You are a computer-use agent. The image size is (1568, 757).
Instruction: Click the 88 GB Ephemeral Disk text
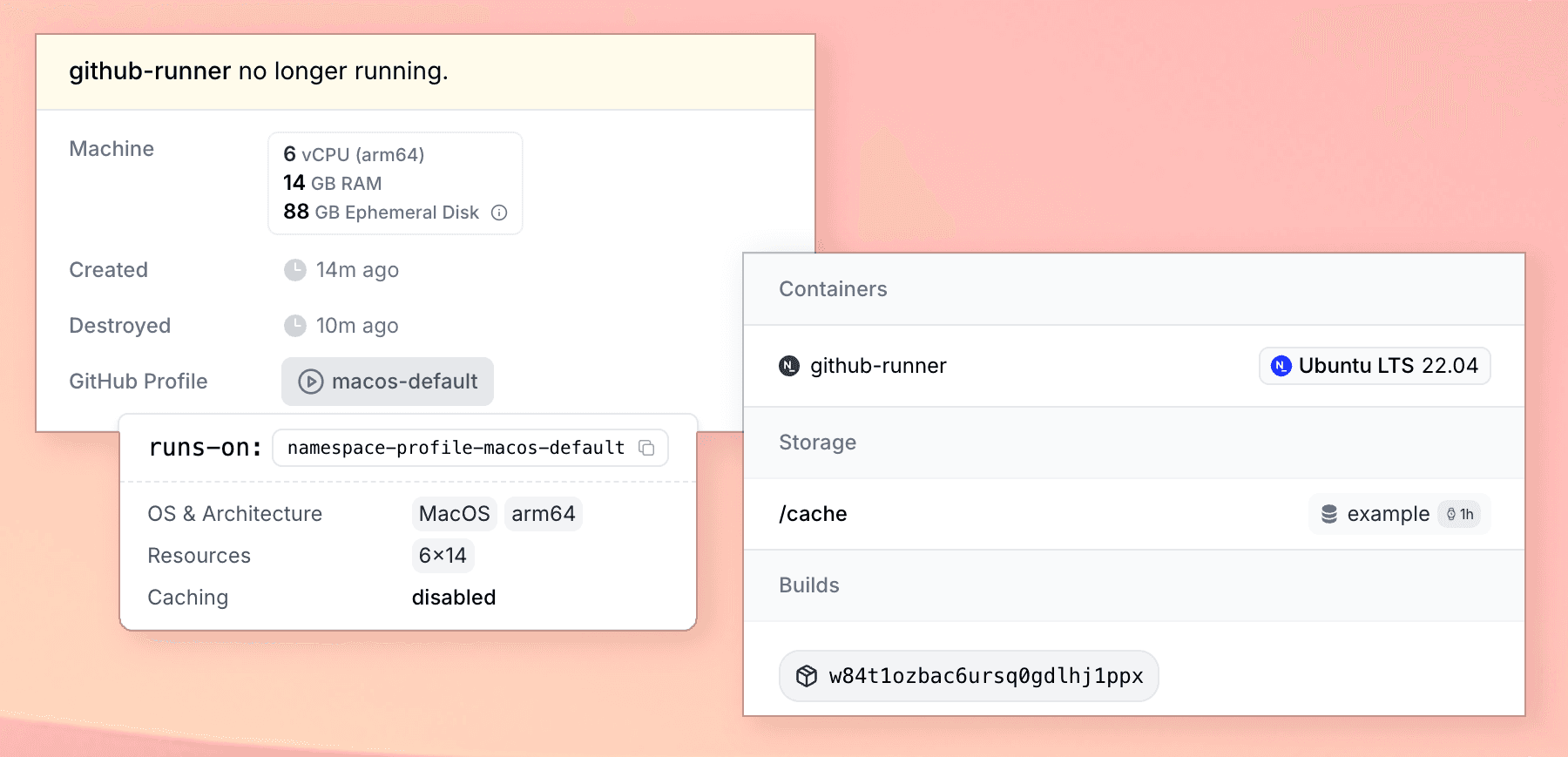click(x=382, y=212)
